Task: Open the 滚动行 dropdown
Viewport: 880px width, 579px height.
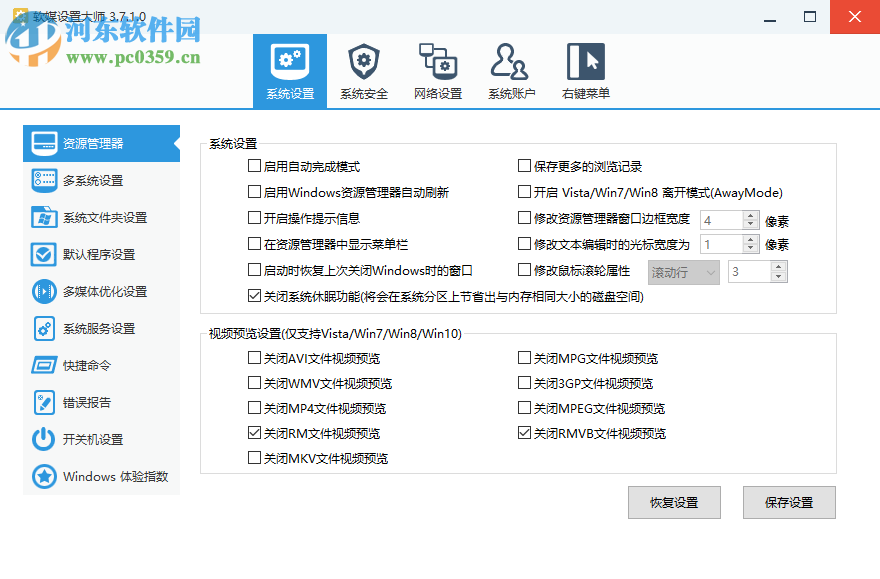Action: [x=683, y=271]
